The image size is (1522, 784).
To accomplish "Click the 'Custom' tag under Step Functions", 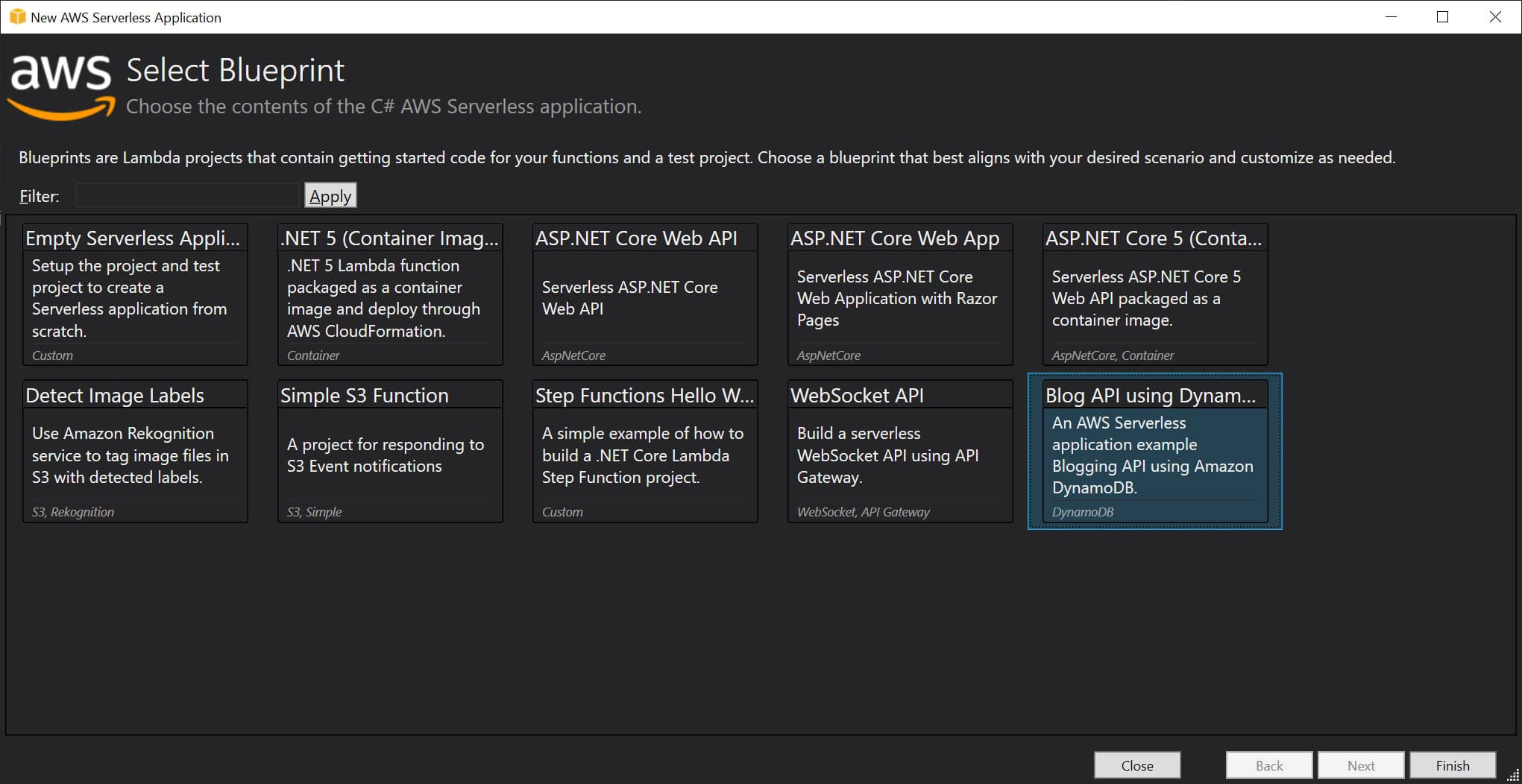I will pyautogui.click(x=562, y=512).
